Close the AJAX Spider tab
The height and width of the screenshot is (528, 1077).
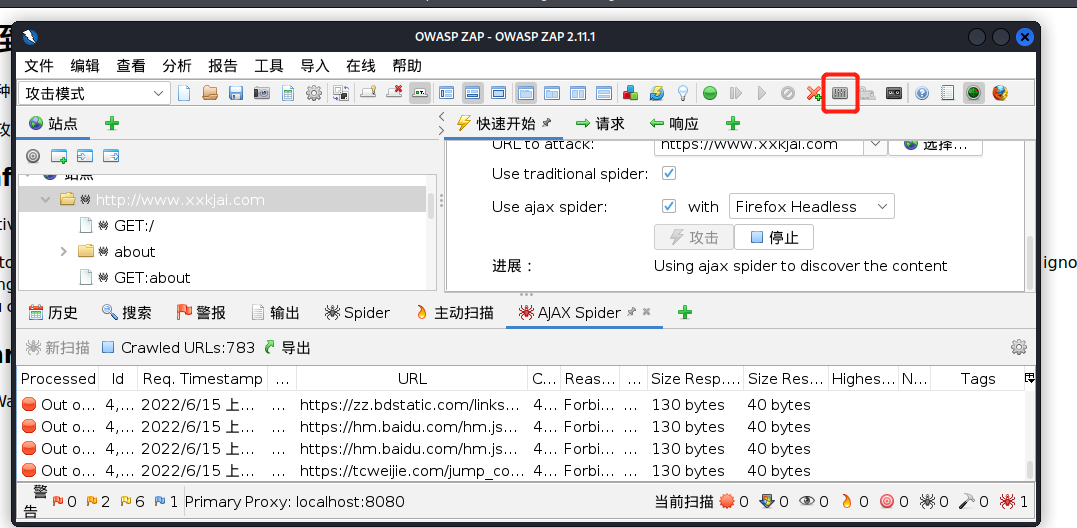click(646, 312)
